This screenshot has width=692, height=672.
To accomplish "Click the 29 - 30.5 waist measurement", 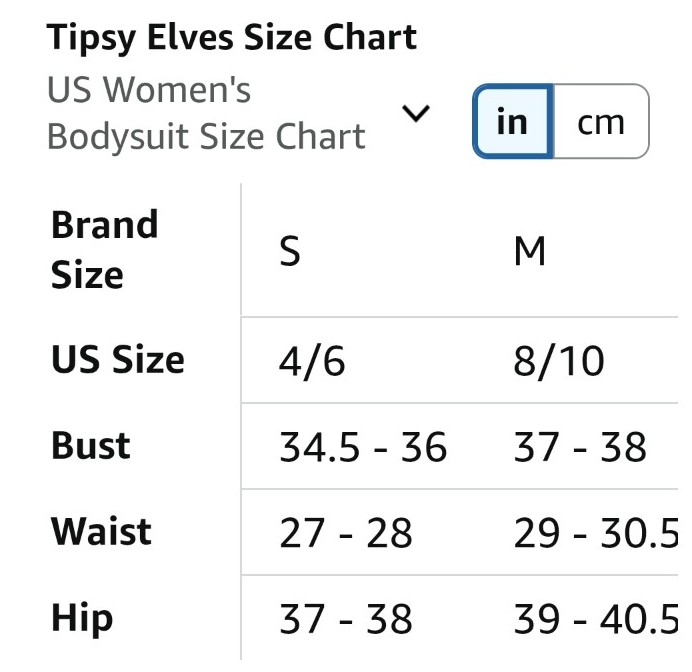I will pyautogui.click(x=596, y=533).
